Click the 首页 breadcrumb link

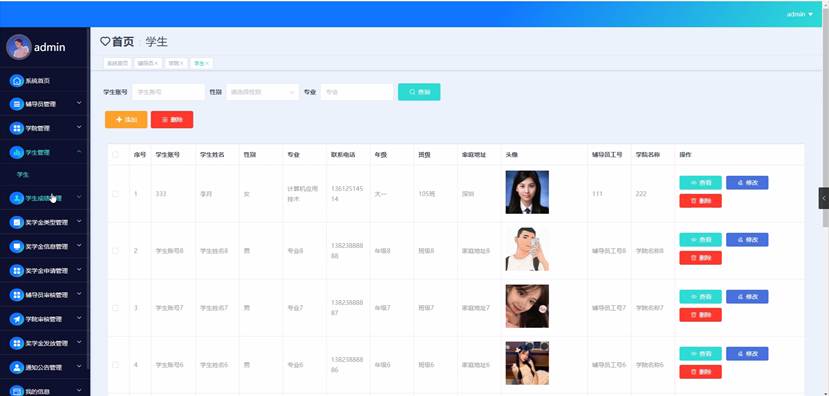click(123, 42)
